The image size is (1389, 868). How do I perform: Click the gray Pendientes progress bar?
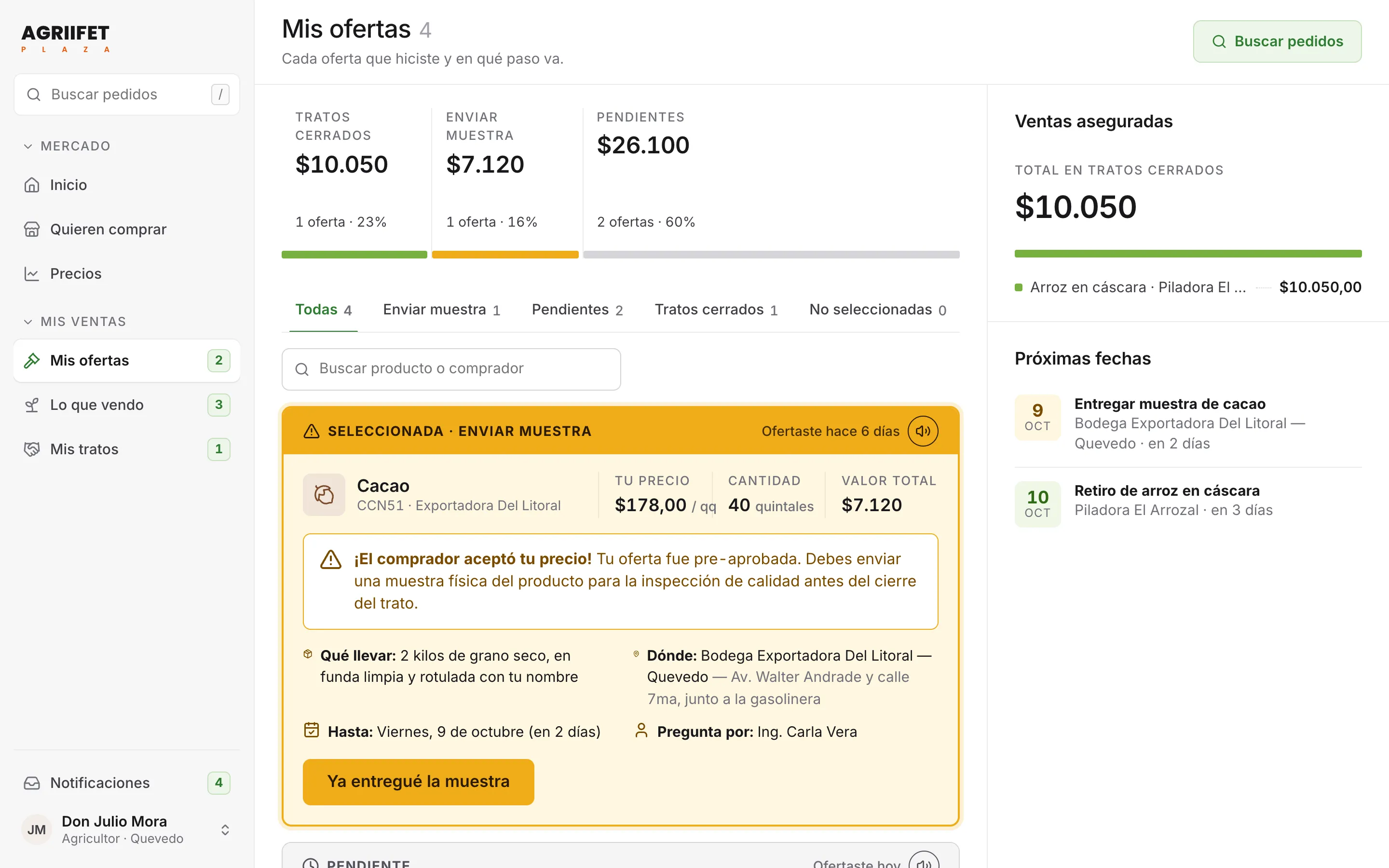pyautogui.click(x=771, y=254)
